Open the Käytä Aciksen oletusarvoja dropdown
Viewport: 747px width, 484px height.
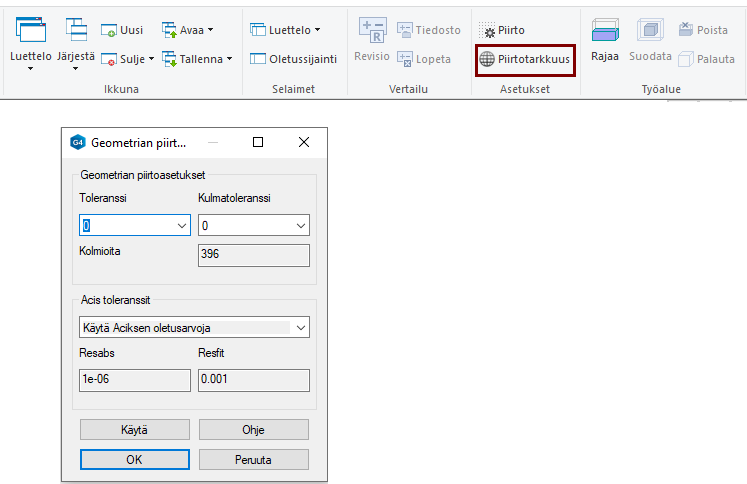pyautogui.click(x=301, y=327)
